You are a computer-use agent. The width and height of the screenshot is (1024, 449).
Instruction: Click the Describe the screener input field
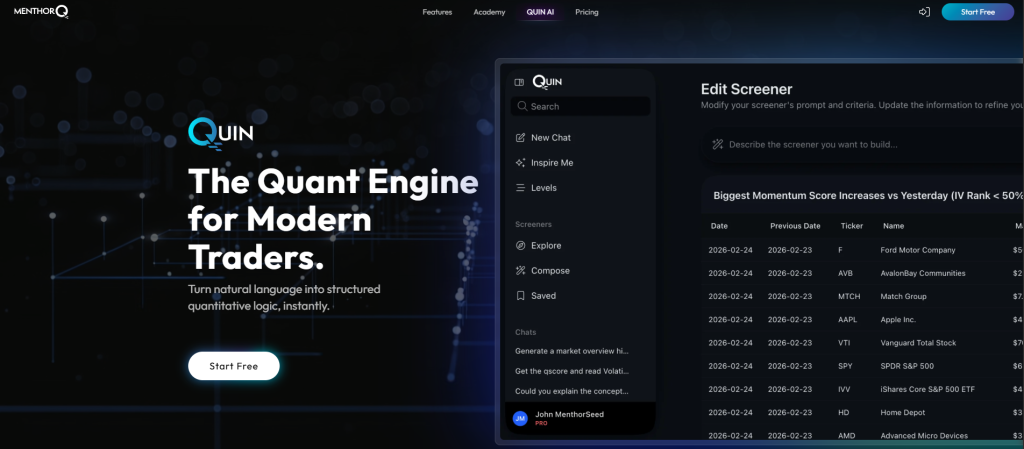pyautogui.click(x=862, y=144)
